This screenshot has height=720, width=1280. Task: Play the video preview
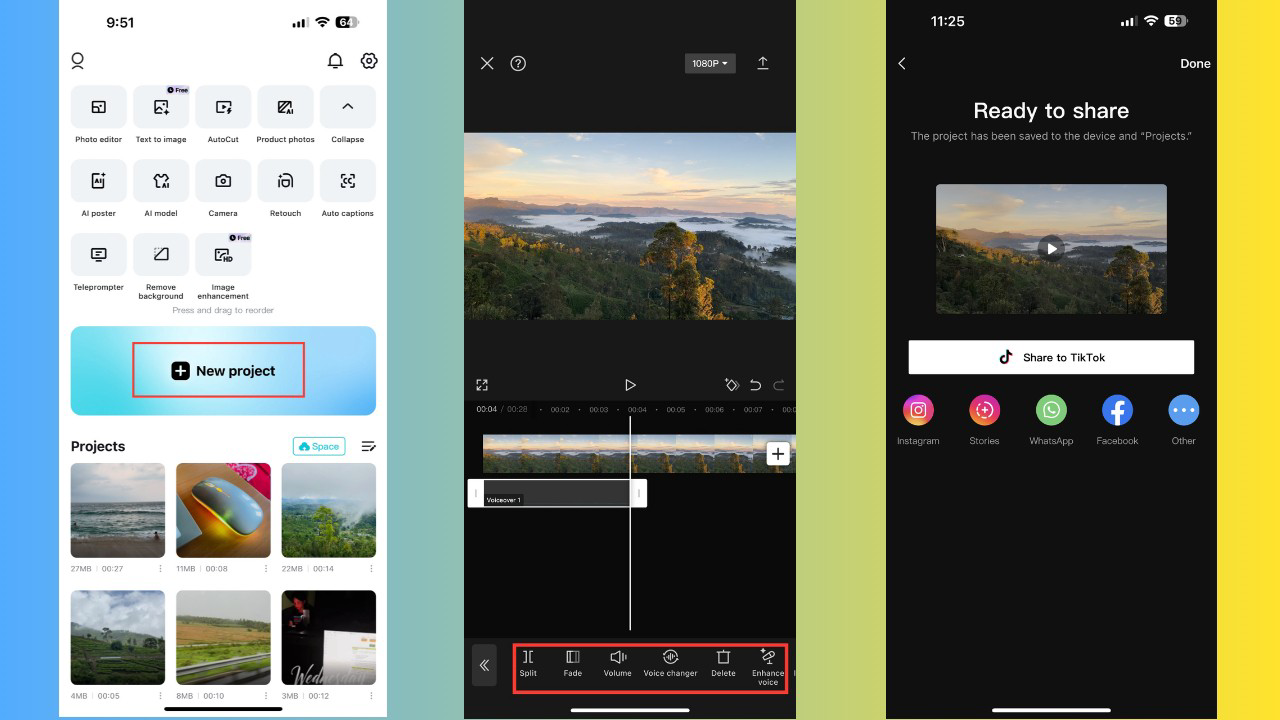1051,248
